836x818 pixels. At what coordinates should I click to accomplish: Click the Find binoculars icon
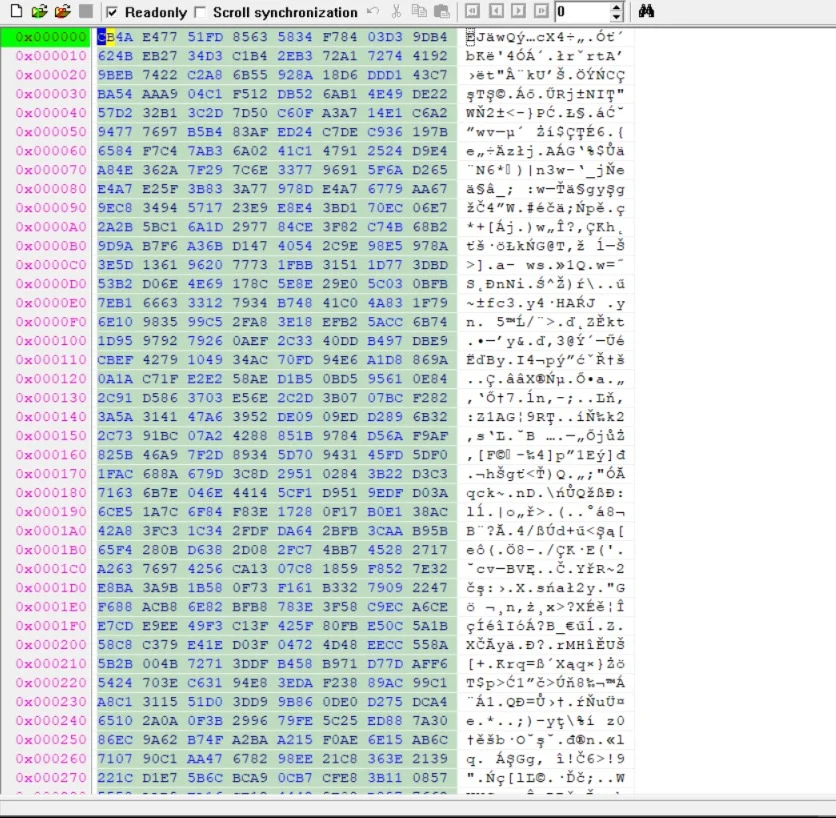coord(646,12)
